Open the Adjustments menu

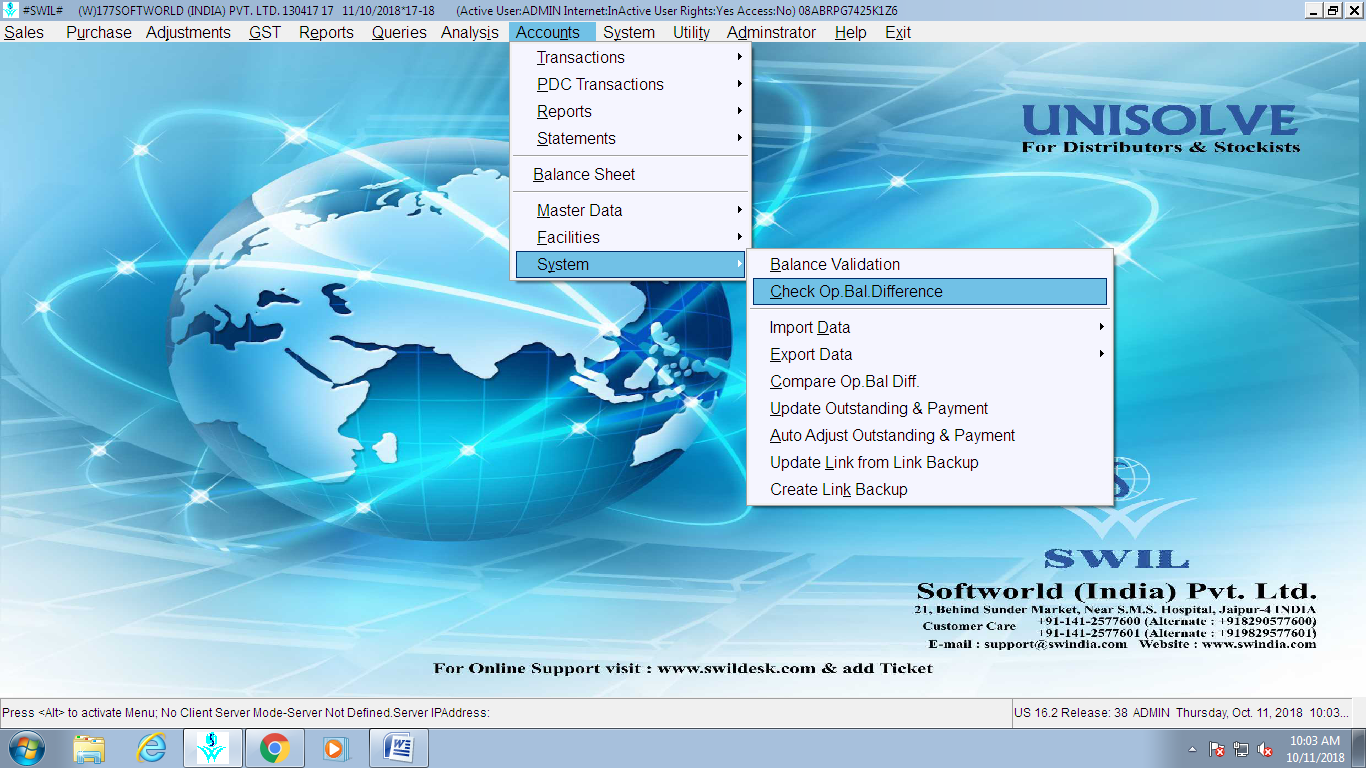188,32
